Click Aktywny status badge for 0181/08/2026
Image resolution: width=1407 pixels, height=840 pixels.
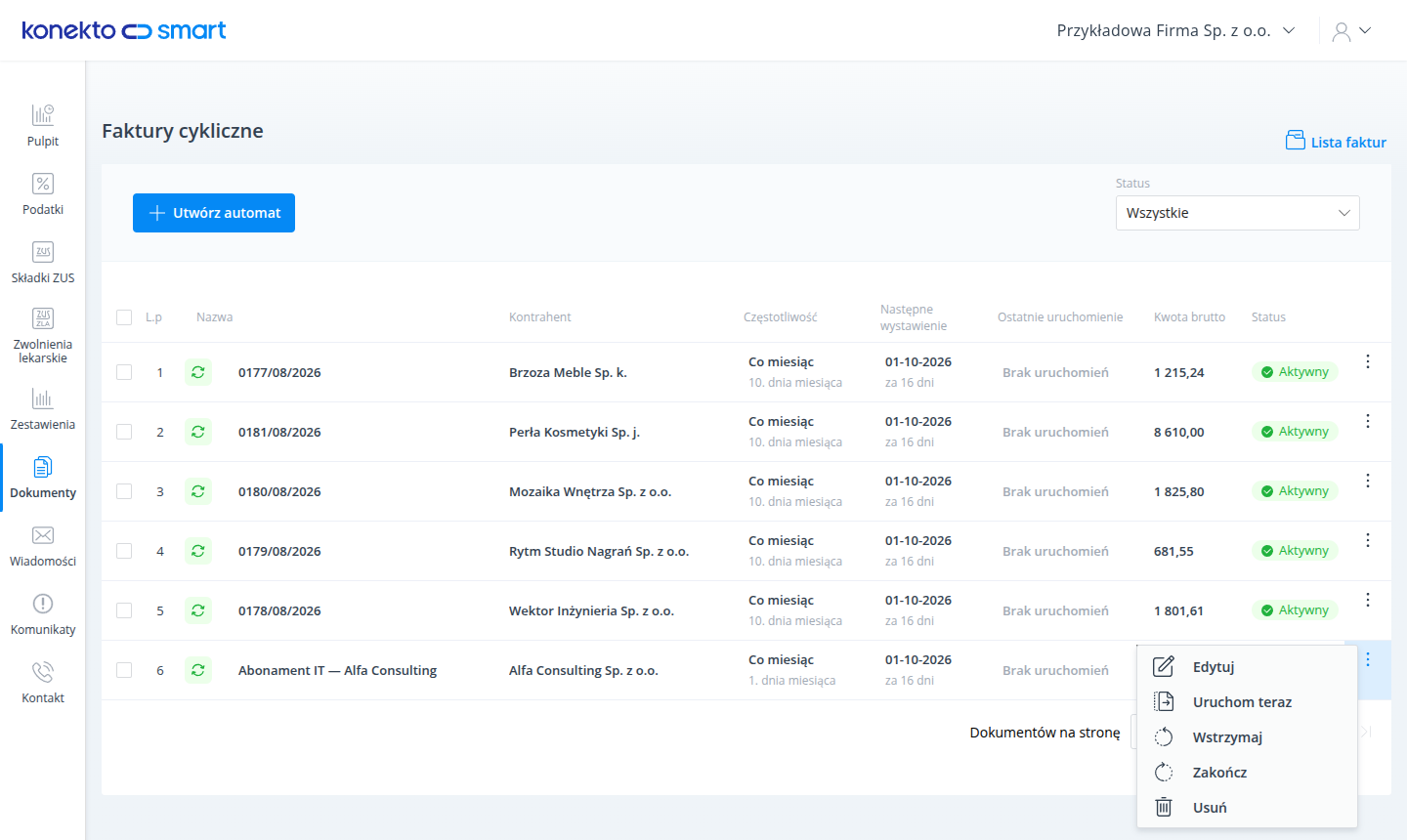(x=1295, y=431)
